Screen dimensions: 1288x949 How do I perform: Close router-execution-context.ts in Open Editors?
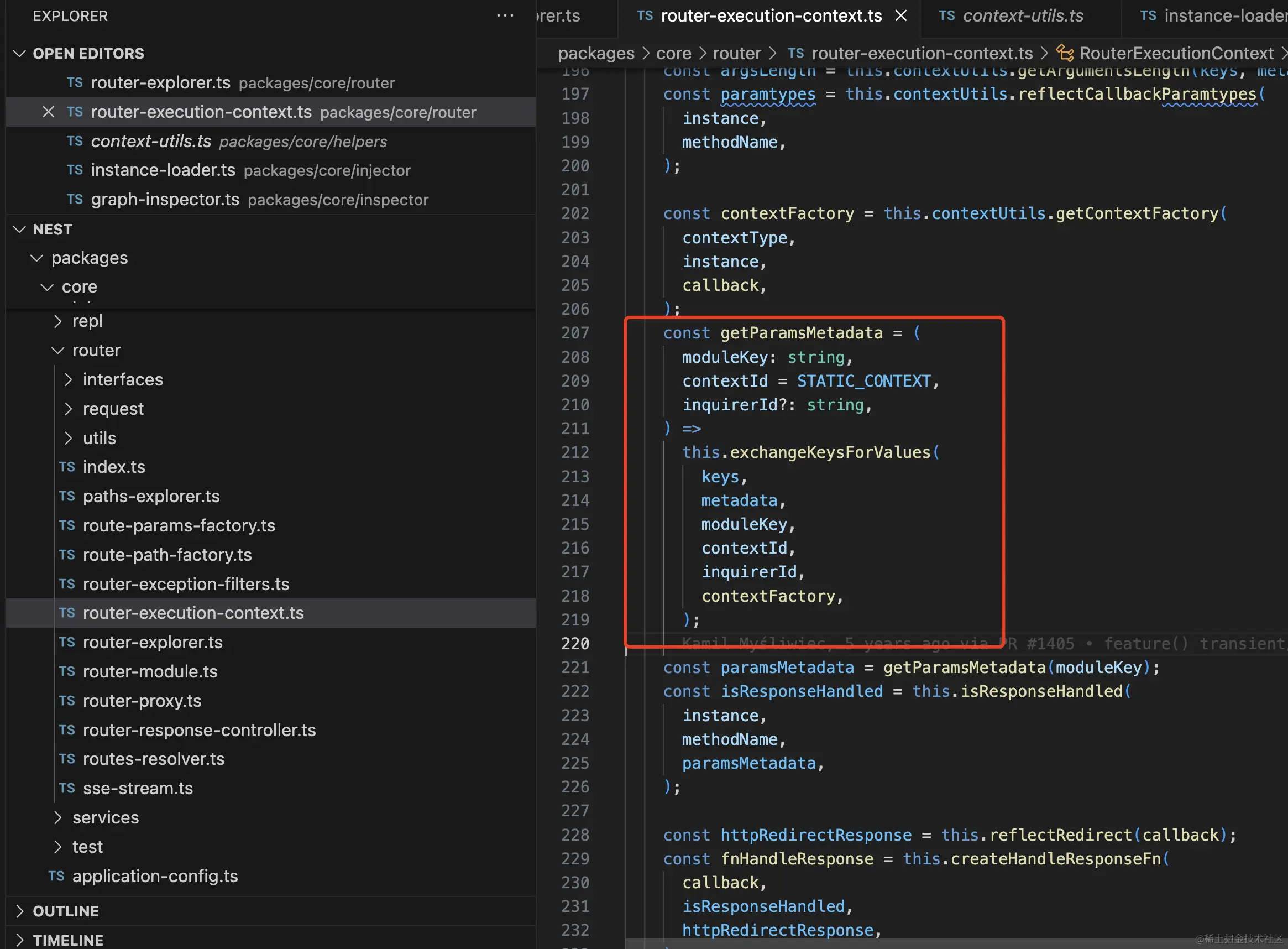pyautogui.click(x=48, y=112)
